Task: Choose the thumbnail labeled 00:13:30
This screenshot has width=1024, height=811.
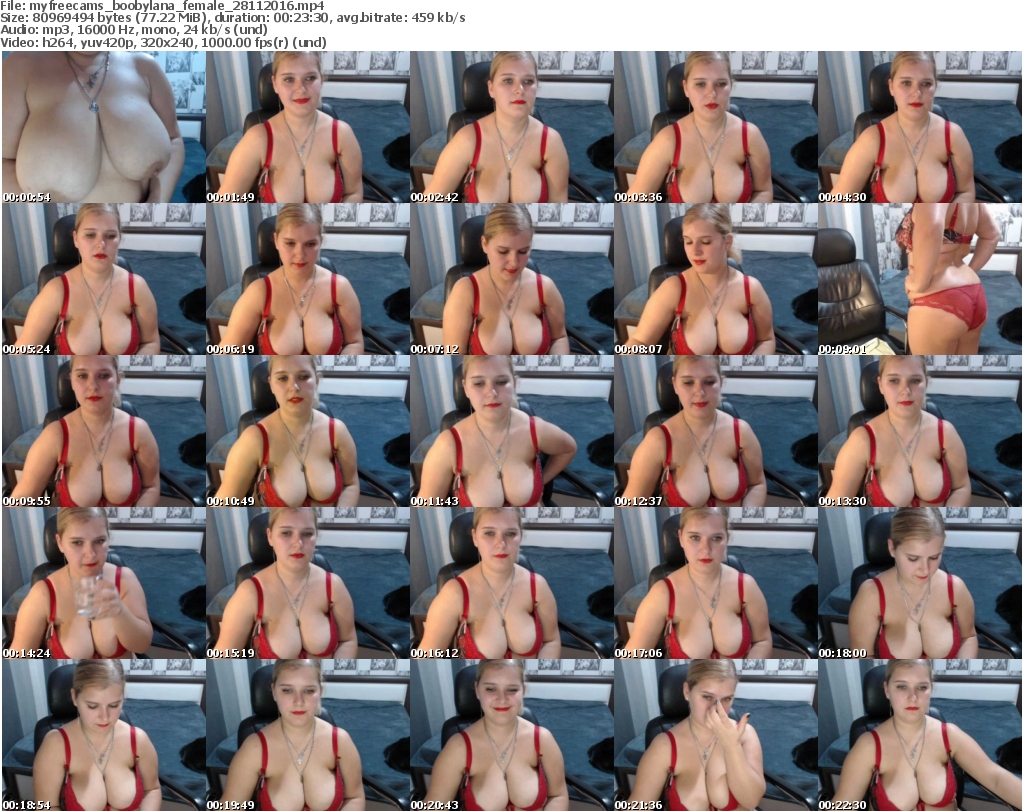Action: tap(920, 431)
